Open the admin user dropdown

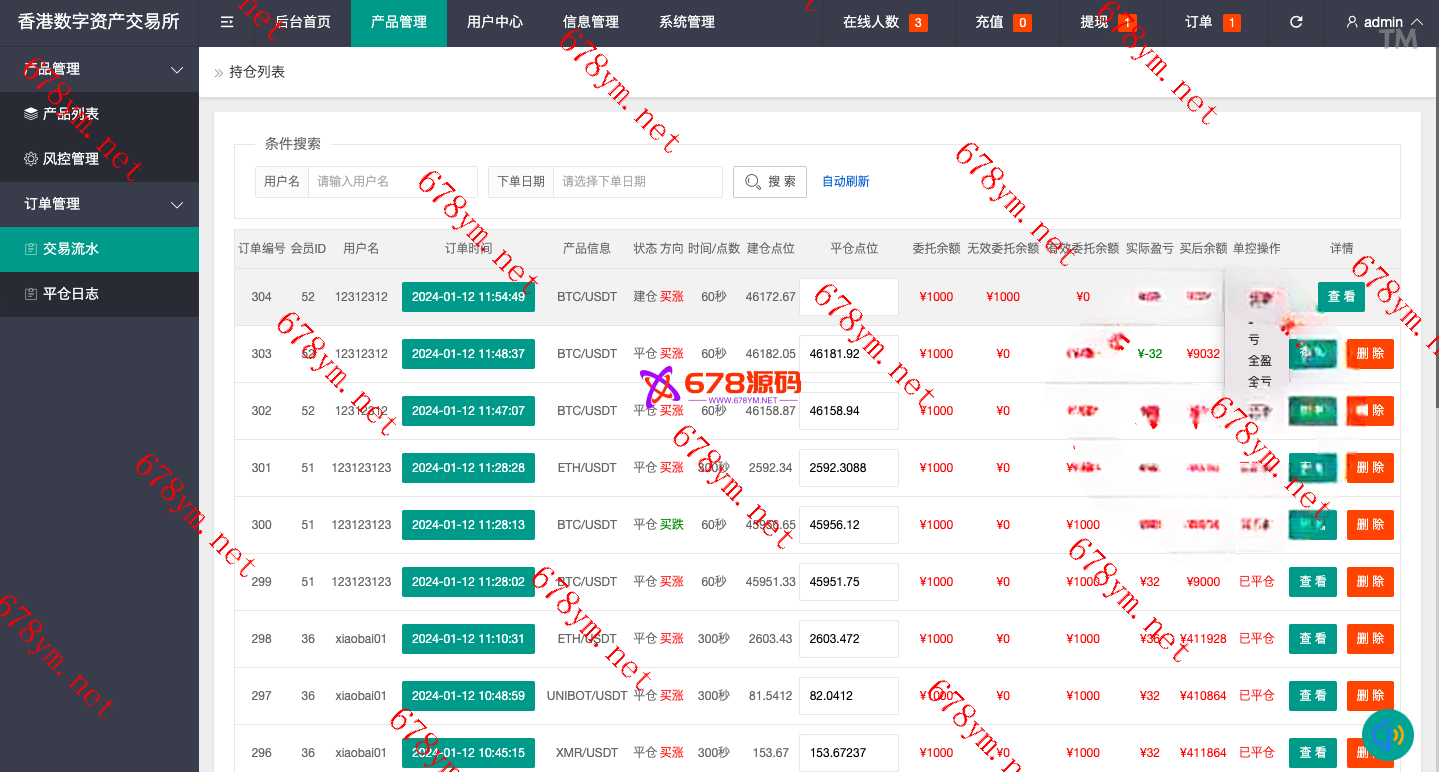(1384, 22)
